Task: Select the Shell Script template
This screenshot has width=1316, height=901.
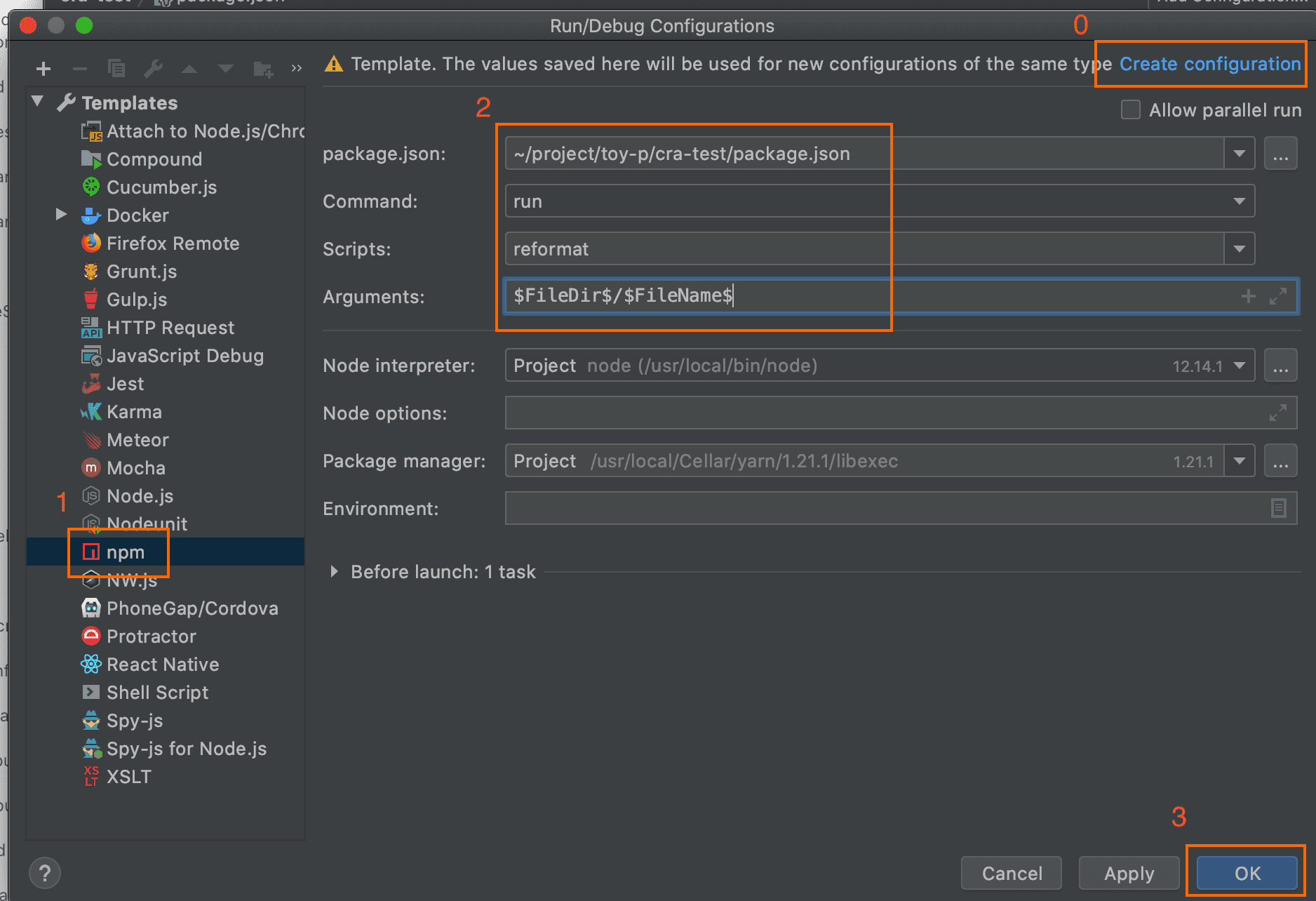Action: 157,693
